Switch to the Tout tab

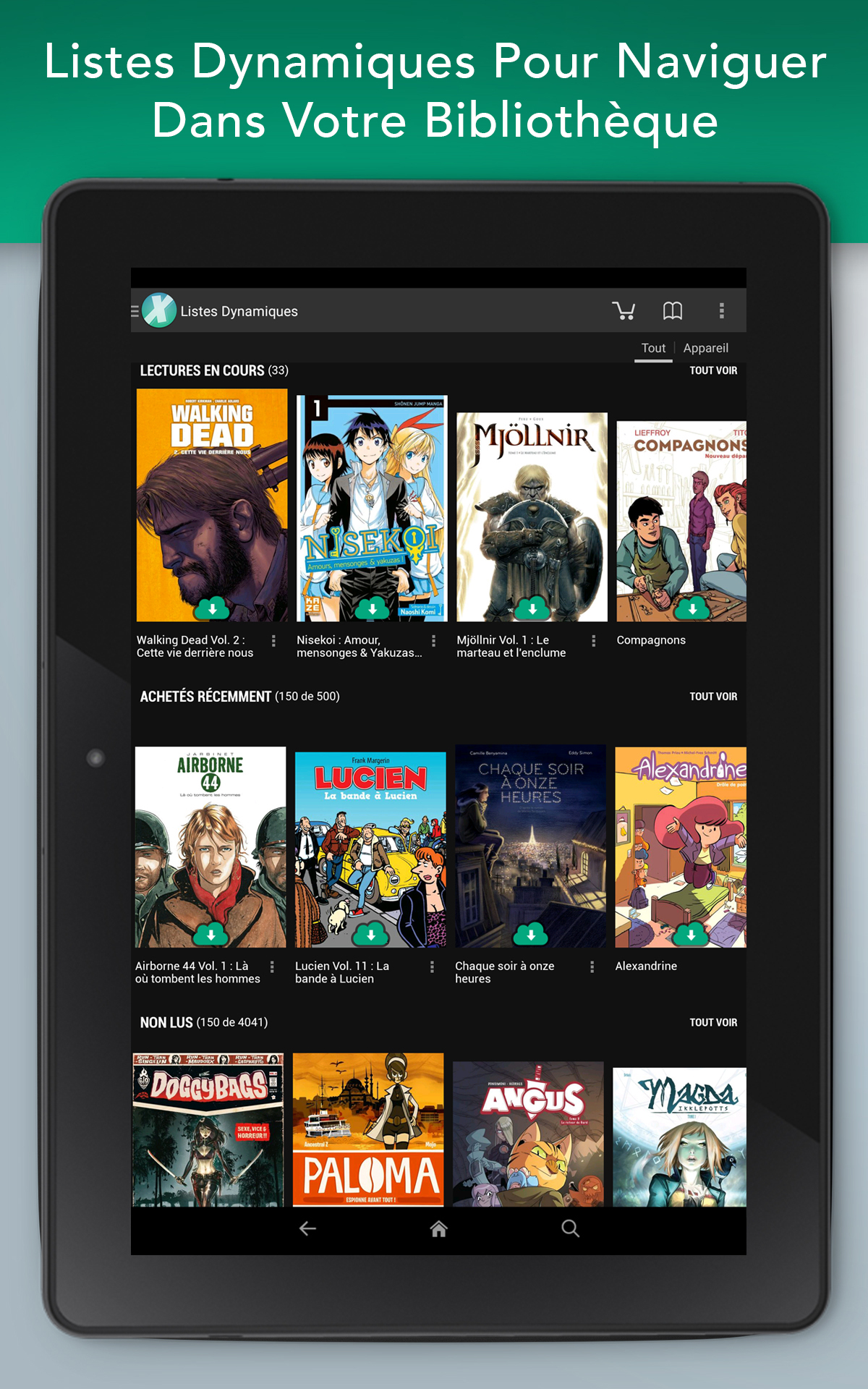coord(653,348)
